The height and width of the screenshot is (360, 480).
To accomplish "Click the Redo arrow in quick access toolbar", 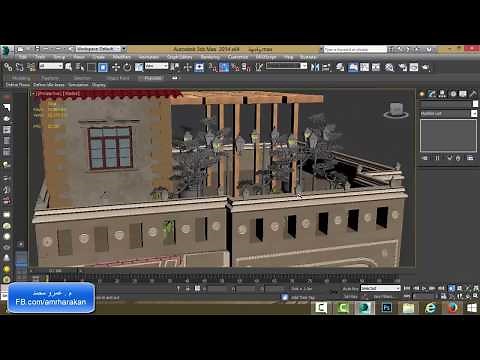I will 57,49.
